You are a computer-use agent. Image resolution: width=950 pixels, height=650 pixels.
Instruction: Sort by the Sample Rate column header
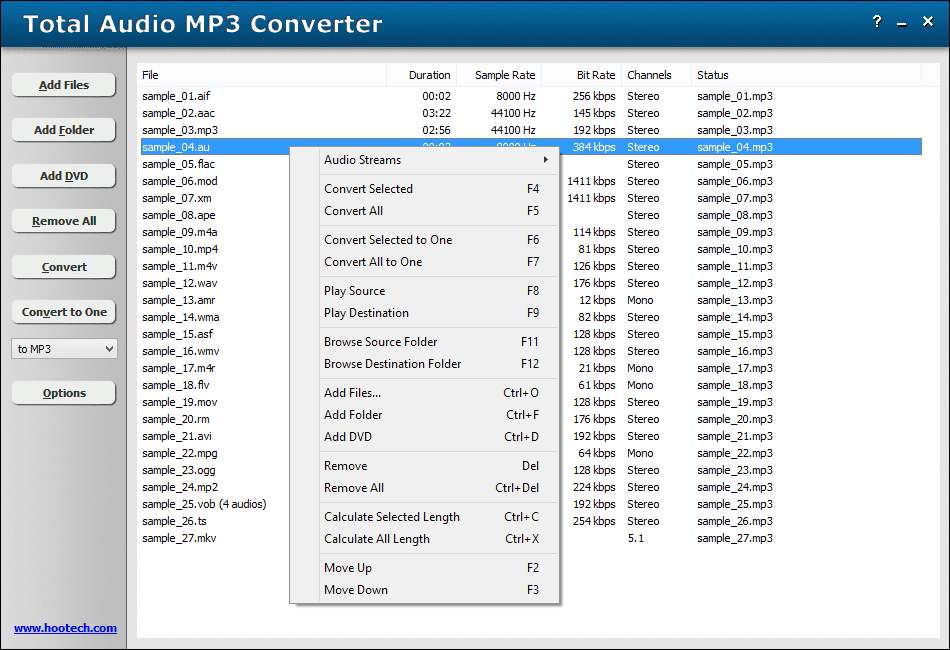[x=499, y=75]
